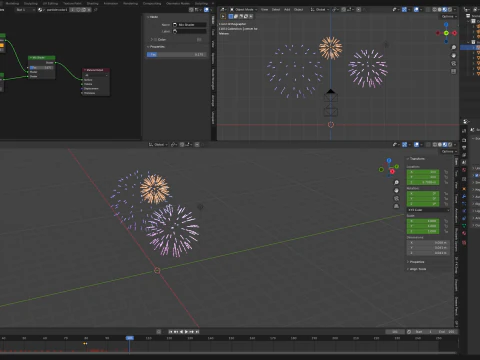Open the Texture properties tab icon
Viewport: 480px width, 360px height.
point(464,243)
